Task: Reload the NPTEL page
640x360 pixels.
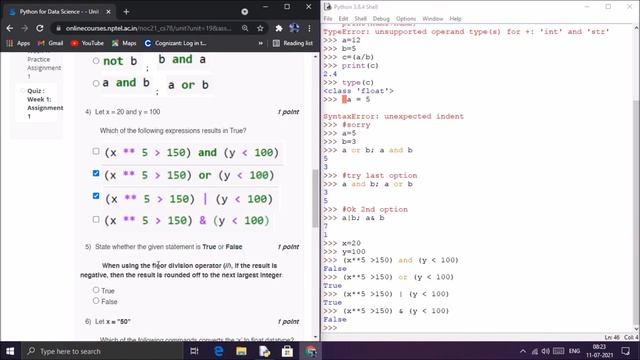Action: click(40, 28)
